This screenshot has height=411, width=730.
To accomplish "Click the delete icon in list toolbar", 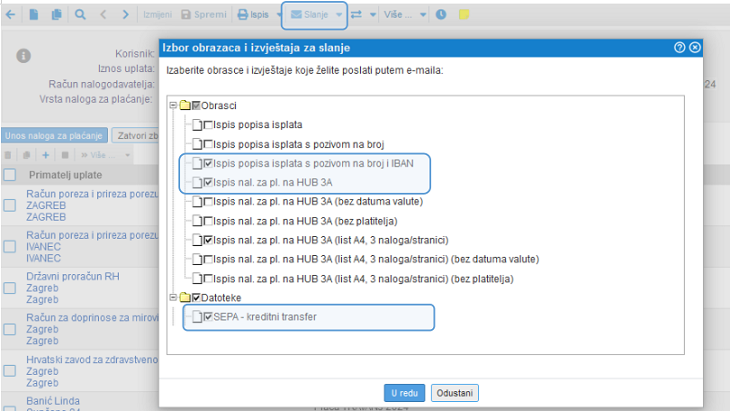I will tap(8, 155).
